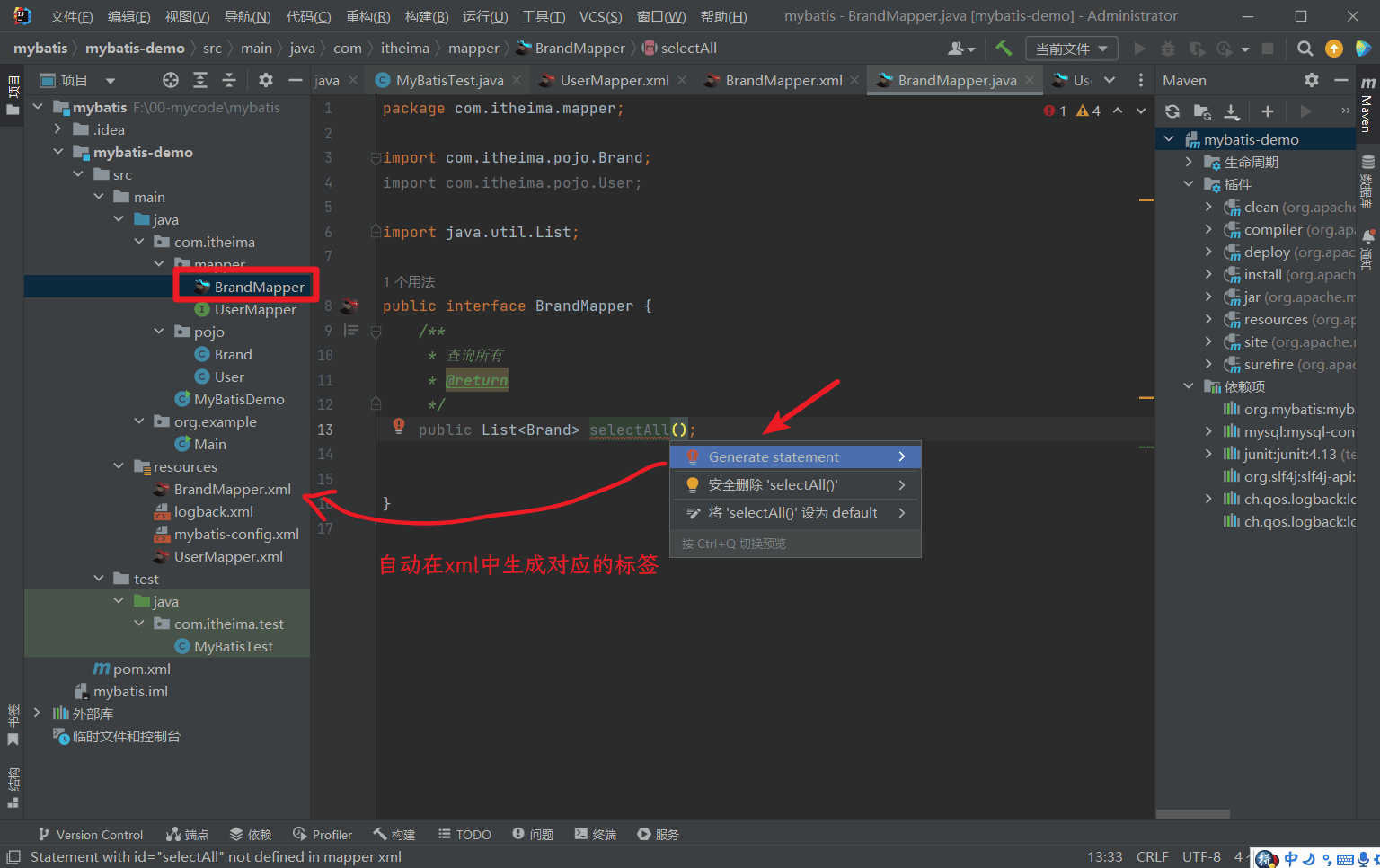
Task: Click the red error lightbulb in editor
Action: 399,426
